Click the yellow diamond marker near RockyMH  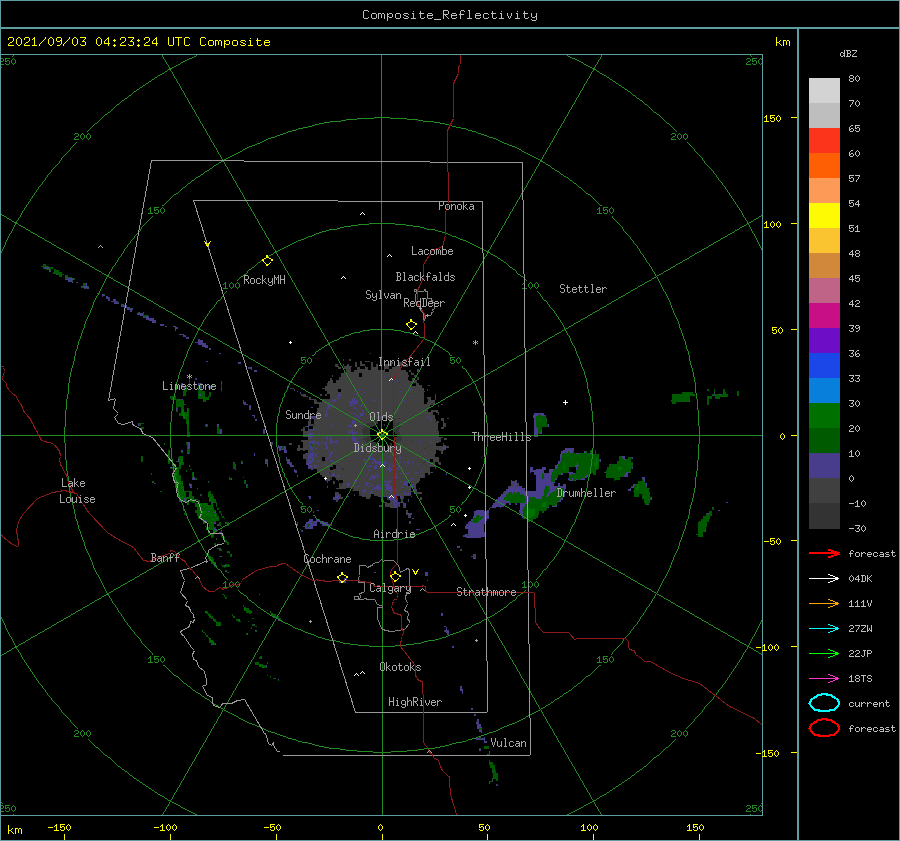pos(267,261)
